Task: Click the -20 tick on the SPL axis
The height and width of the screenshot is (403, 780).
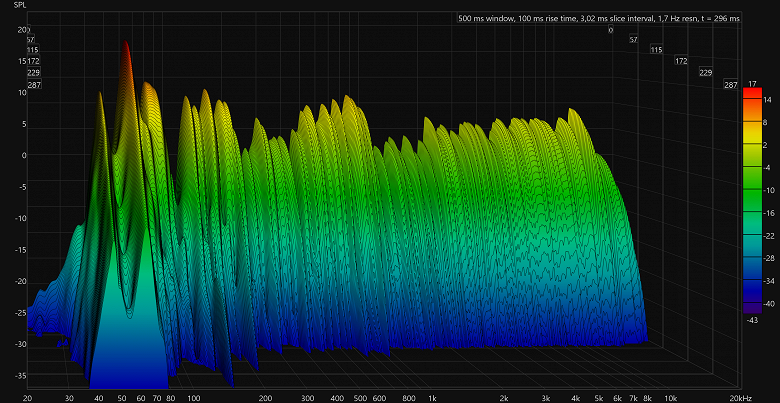Action: [21, 282]
